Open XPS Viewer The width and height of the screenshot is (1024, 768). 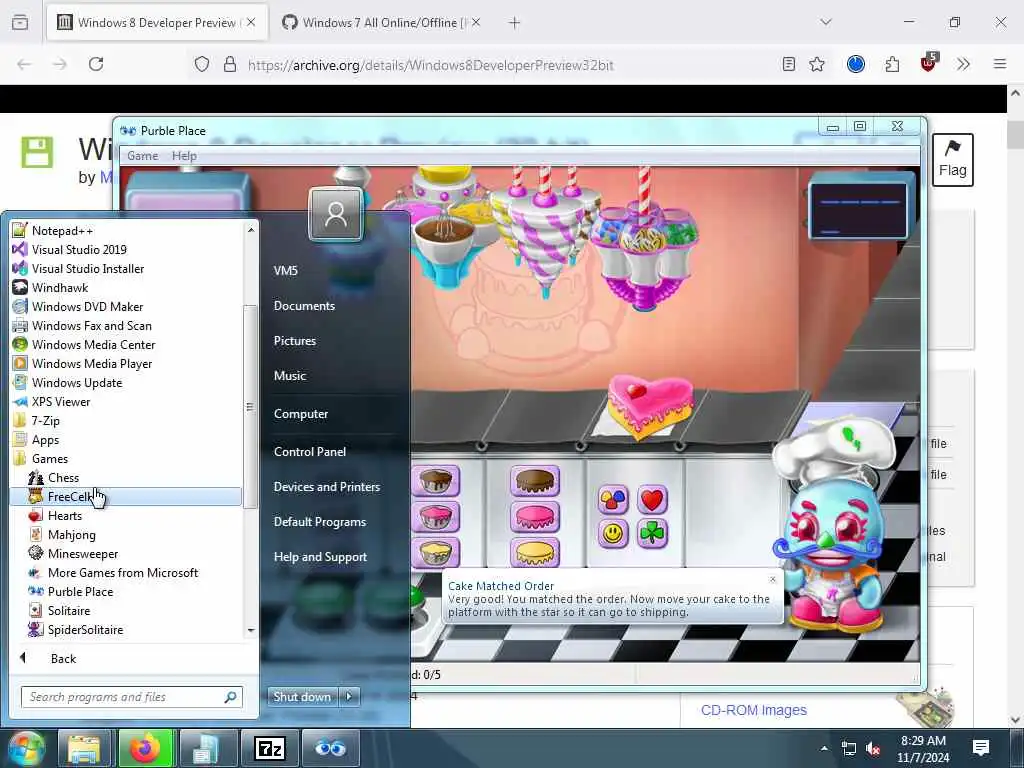[x=125, y=402]
